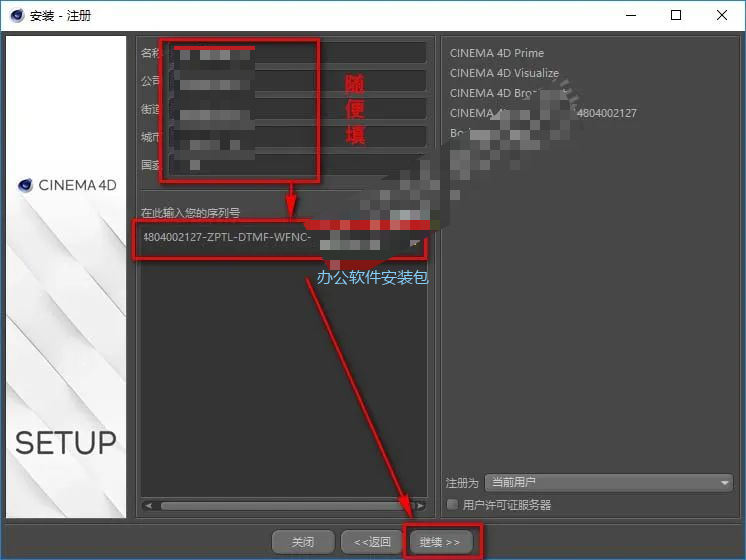
Task: Click the 街道 street input field
Action: pos(297,109)
